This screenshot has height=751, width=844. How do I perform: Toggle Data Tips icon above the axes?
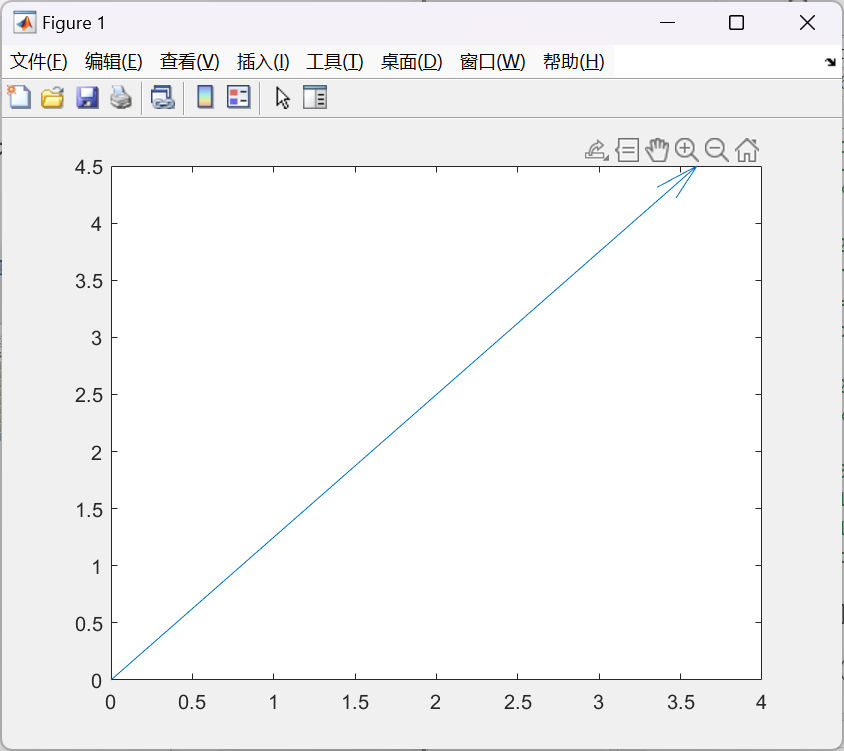coord(627,150)
